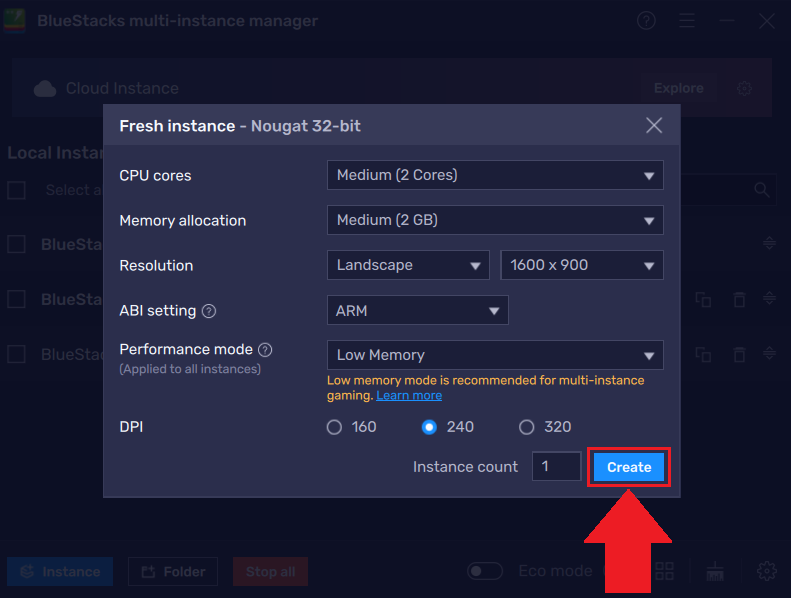The image size is (791, 598).
Task: Toggle the Select all checkbox
Action: click(x=17, y=190)
